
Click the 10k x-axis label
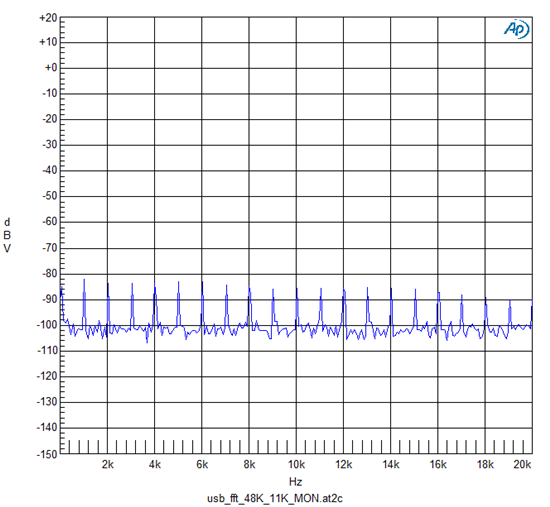(x=296, y=465)
